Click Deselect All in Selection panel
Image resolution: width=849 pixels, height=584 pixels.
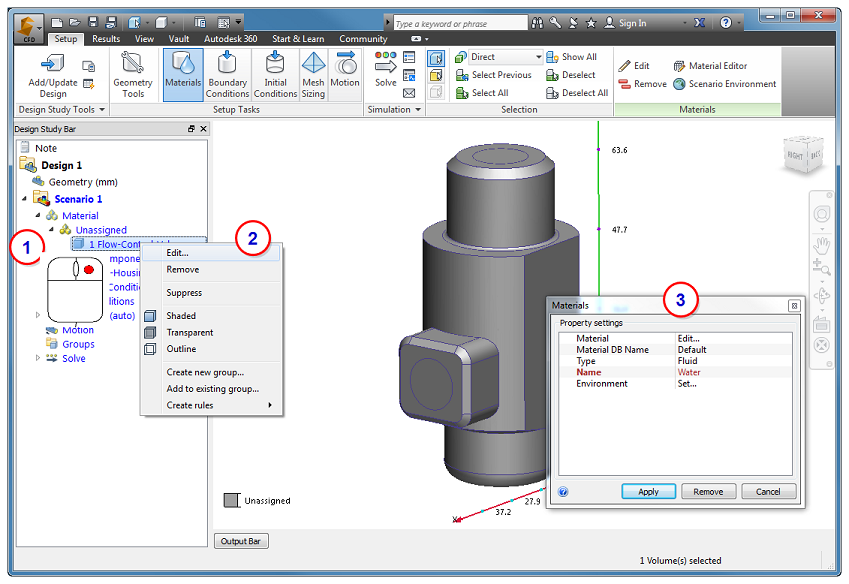pyautogui.click(x=577, y=93)
